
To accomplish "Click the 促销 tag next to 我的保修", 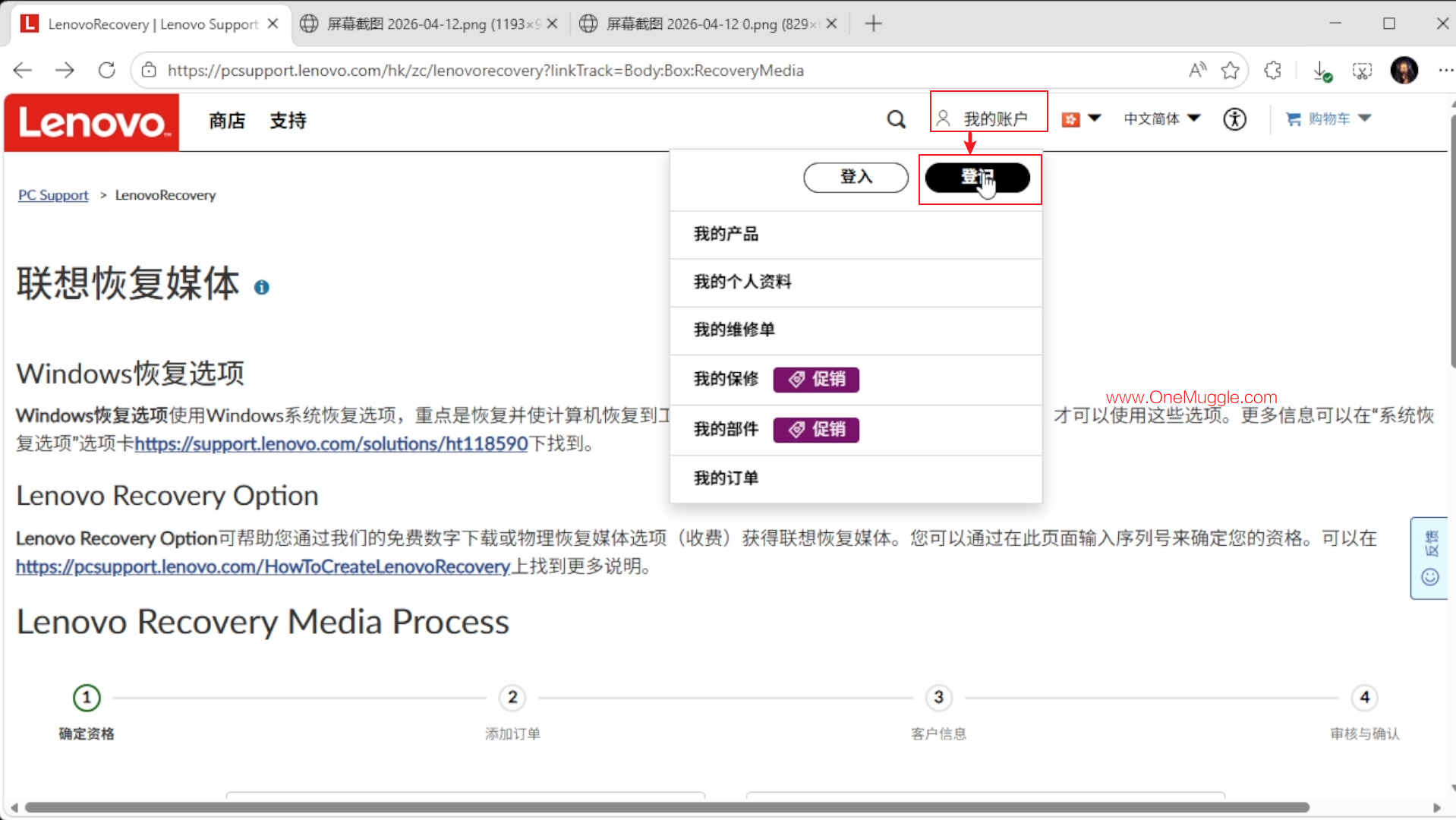I will [816, 379].
